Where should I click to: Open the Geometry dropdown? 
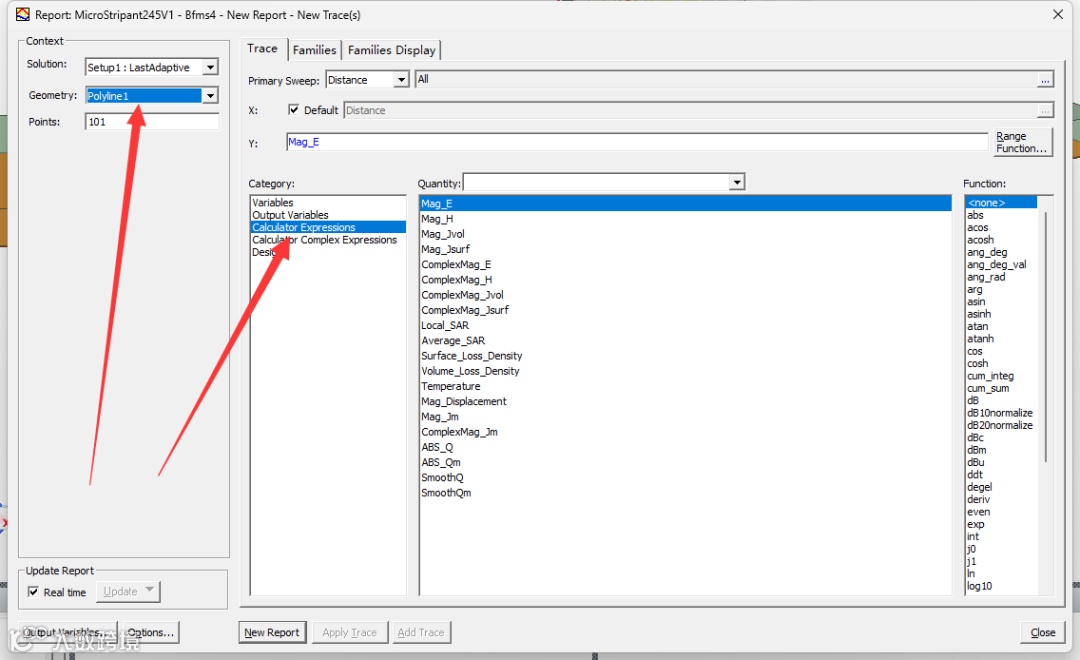pyautogui.click(x=210, y=96)
